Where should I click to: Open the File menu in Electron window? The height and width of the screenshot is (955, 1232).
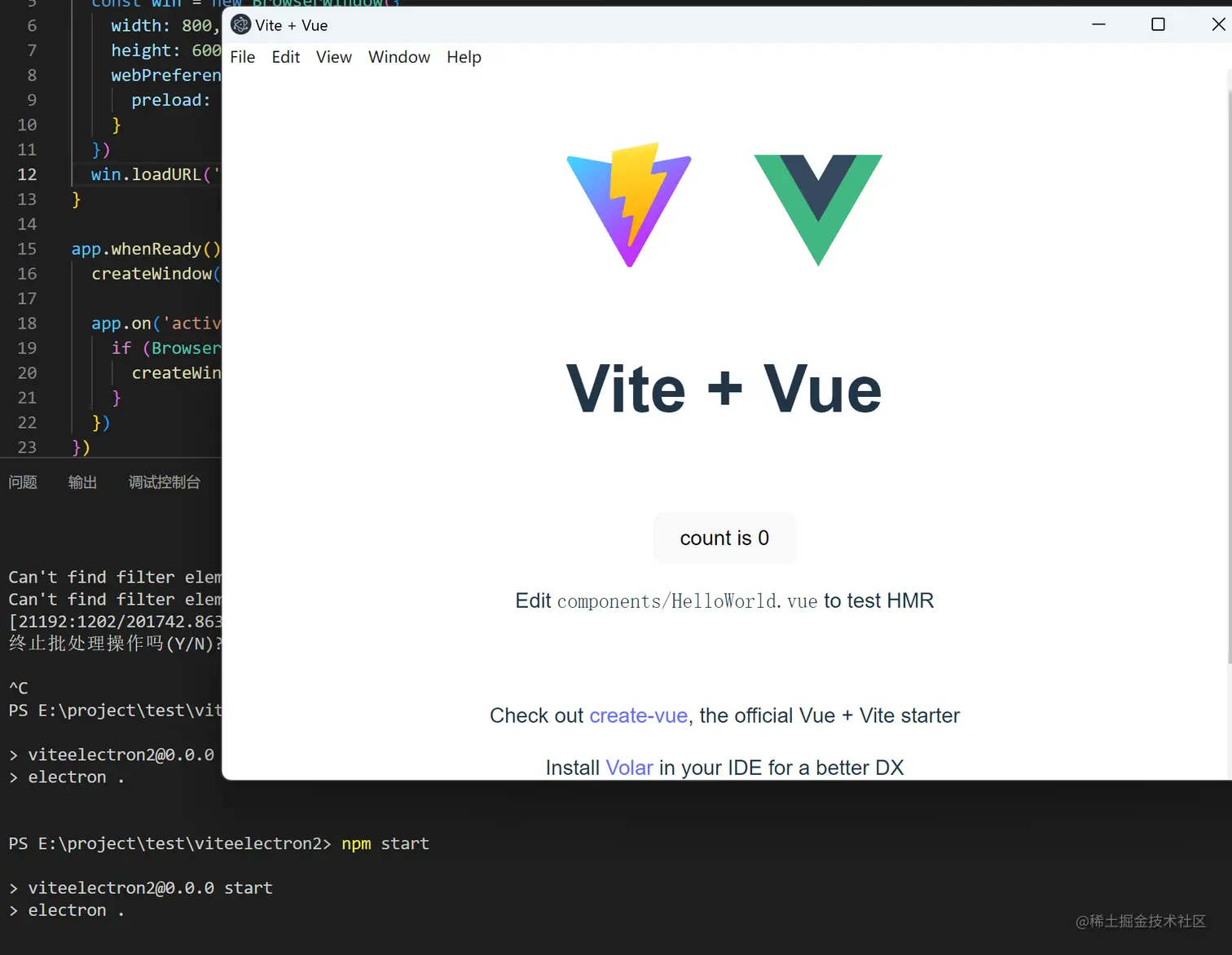click(x=243, y=57)
